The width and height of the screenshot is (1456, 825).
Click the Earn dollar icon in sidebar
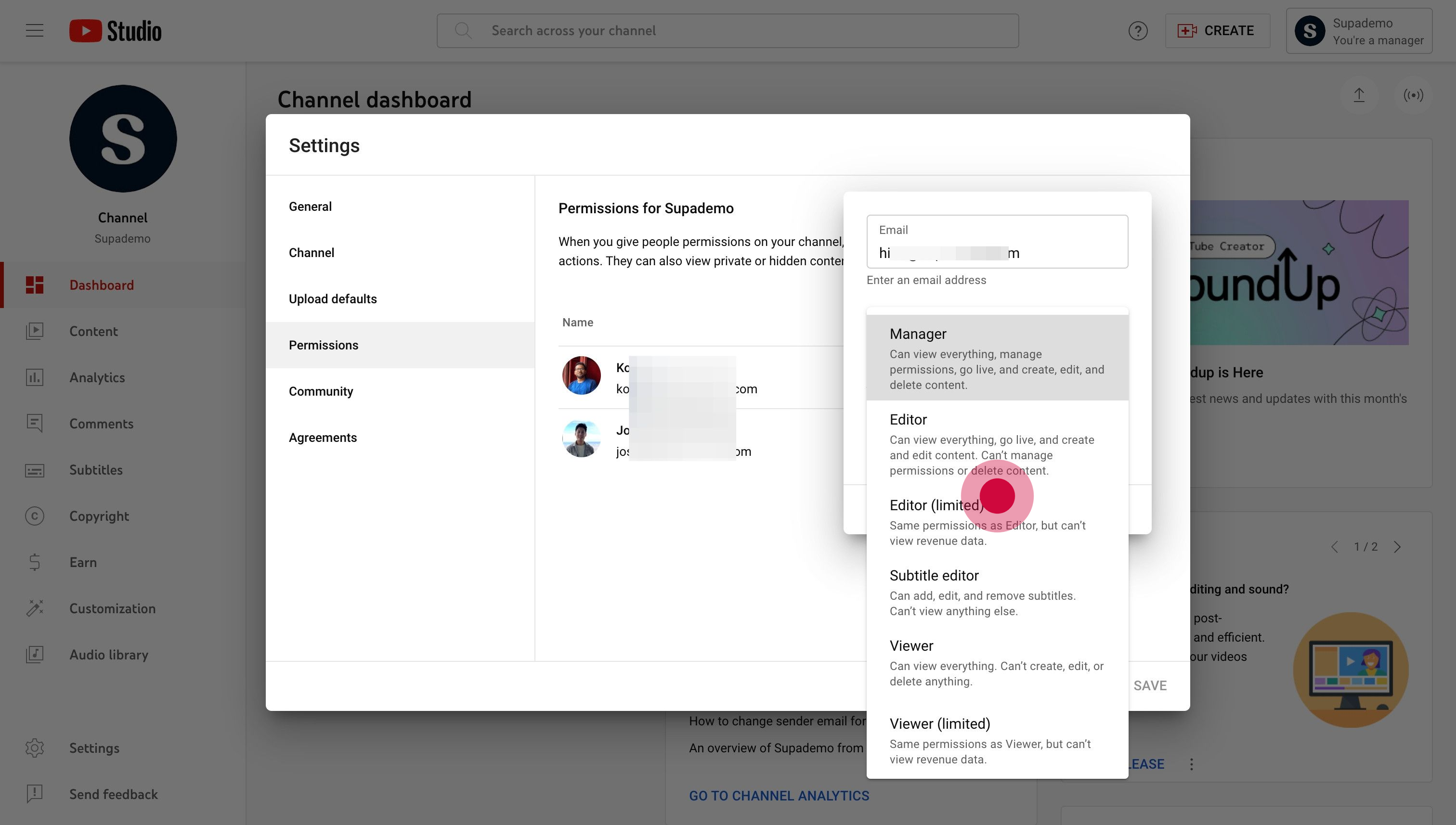tap(35, 562)
